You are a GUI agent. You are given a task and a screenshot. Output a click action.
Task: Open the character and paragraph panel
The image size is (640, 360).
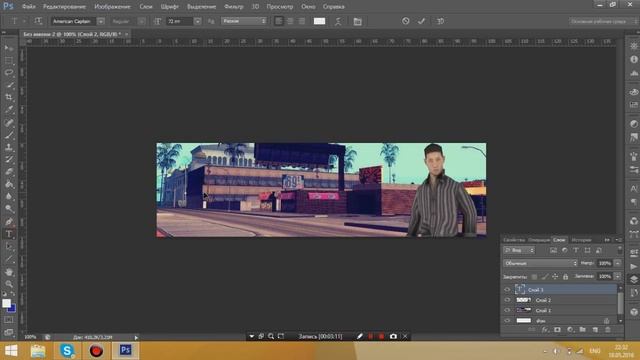click(x=358, y=21)
